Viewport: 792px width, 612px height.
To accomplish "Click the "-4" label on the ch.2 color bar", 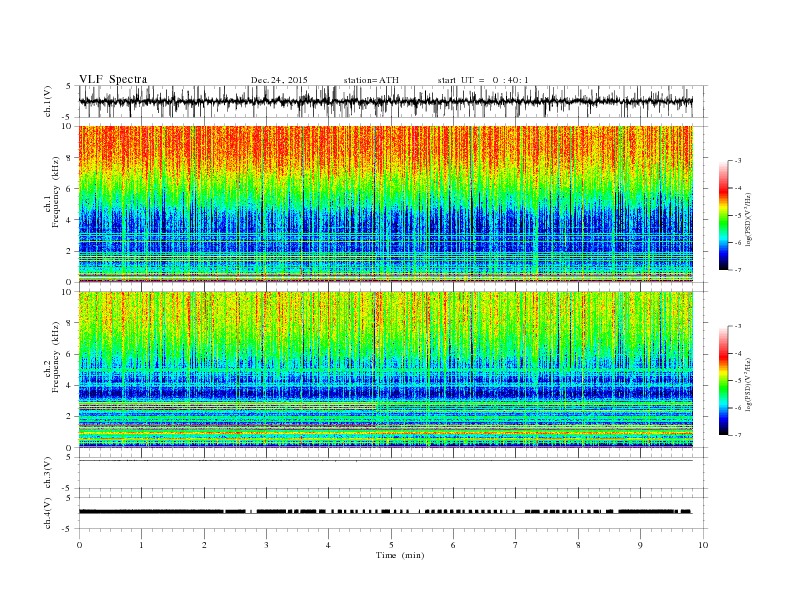I will [737, 353].
